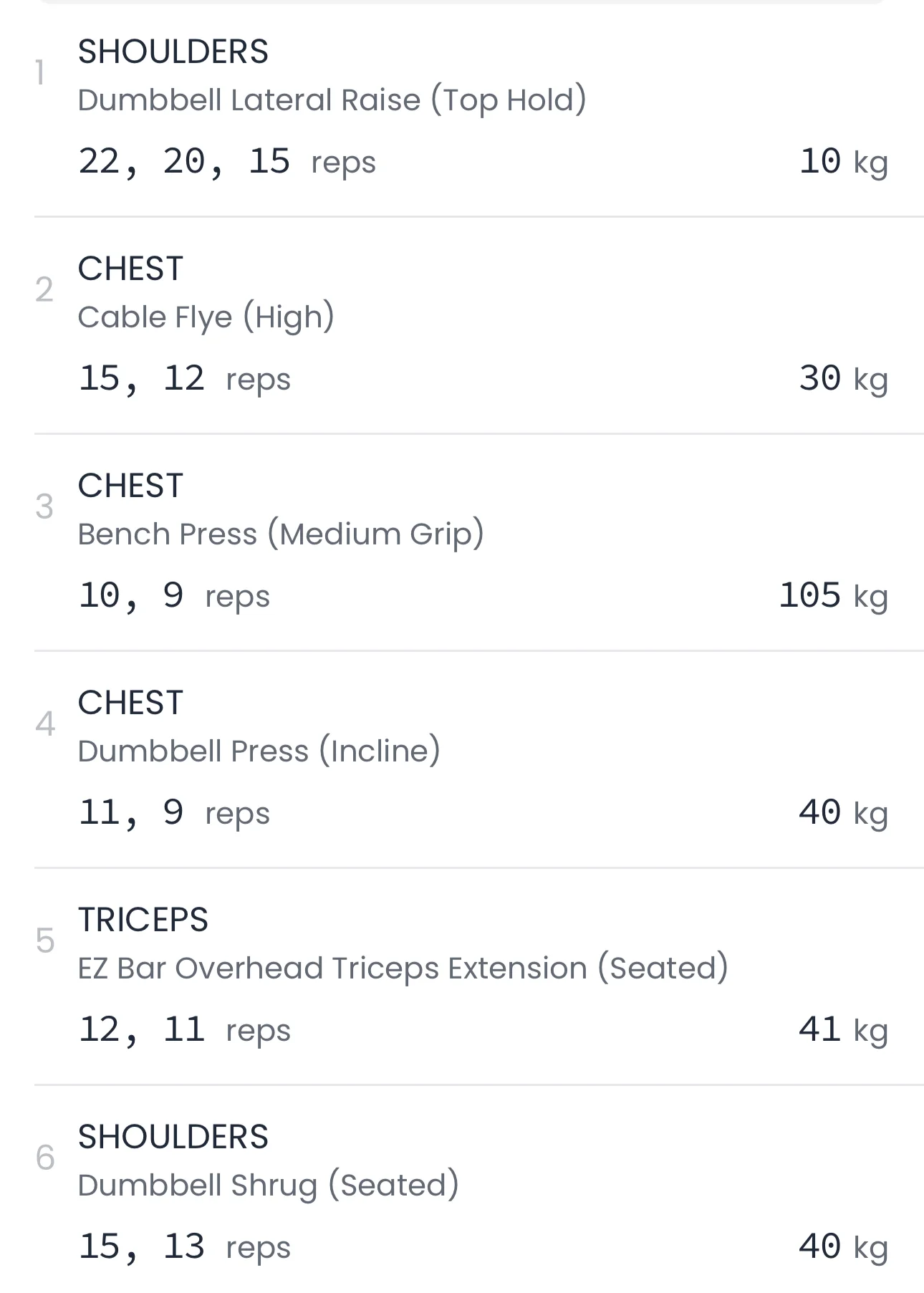Open the Dumbbell Lateral Raise (Top Hold) exercise
The height and width of the screenshot is (1293, 924).
coord(332,100)
